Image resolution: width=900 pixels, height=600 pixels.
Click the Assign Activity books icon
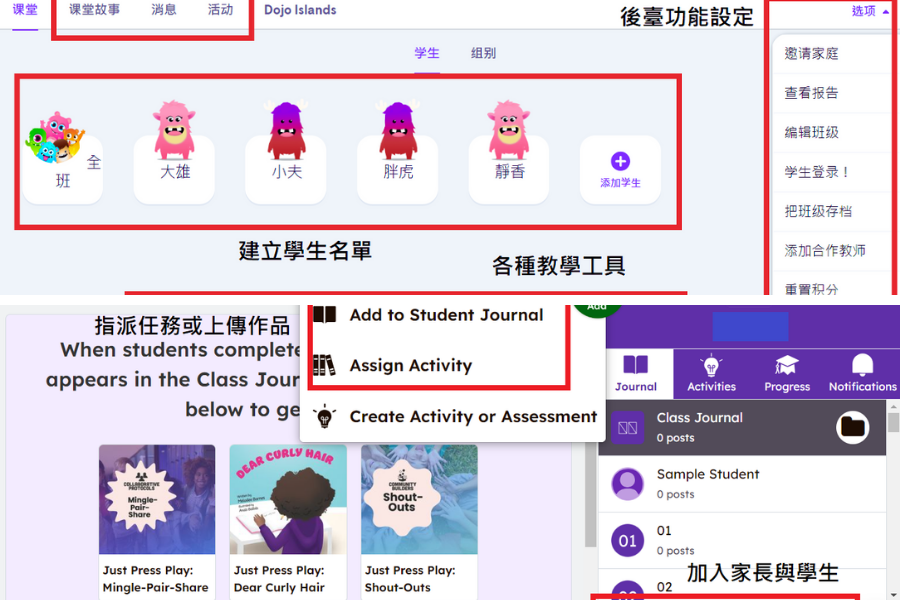324,365
